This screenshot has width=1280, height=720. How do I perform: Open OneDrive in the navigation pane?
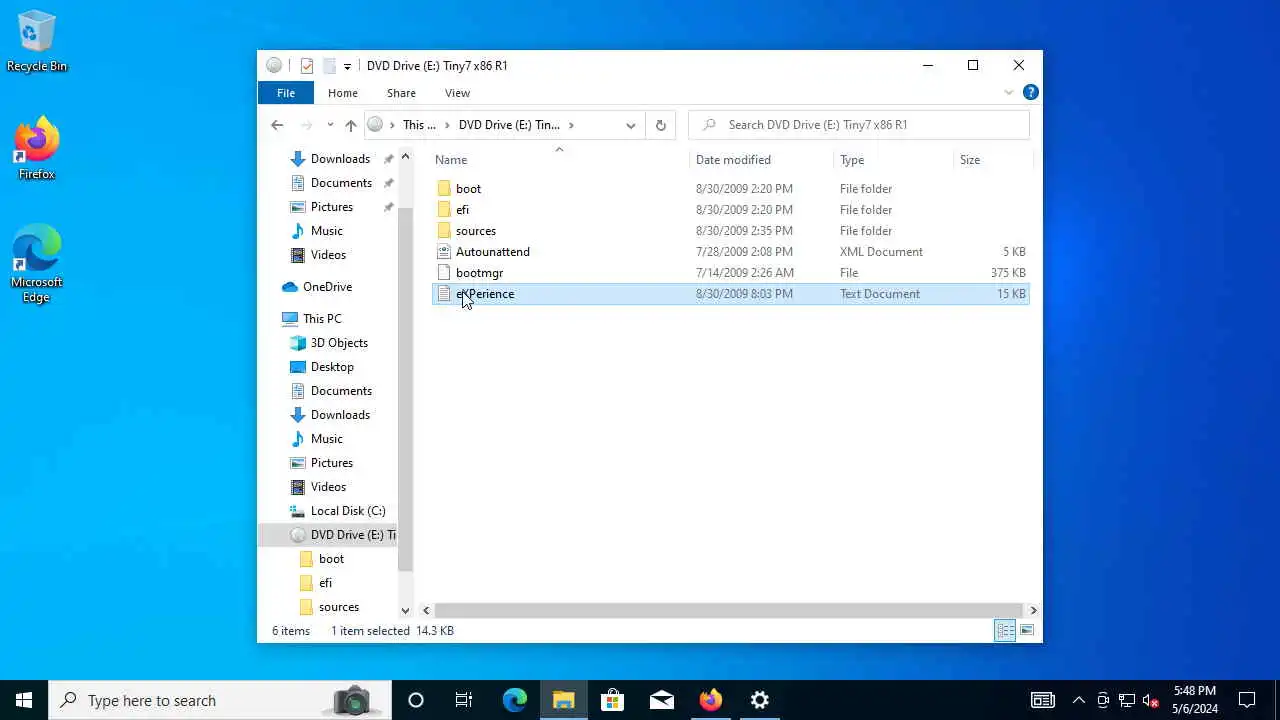coord(327,287)
